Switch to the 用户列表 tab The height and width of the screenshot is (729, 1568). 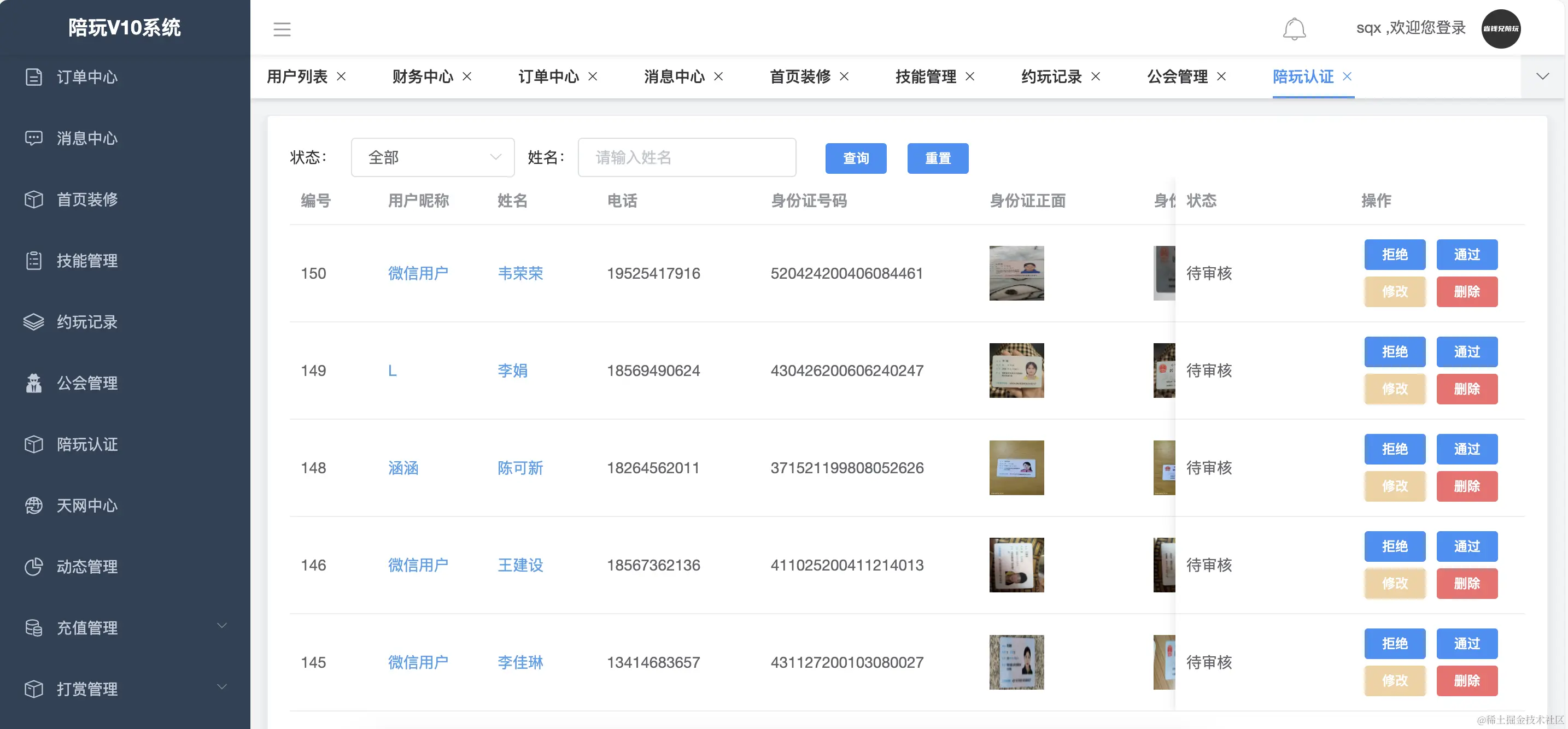[296, 77]
